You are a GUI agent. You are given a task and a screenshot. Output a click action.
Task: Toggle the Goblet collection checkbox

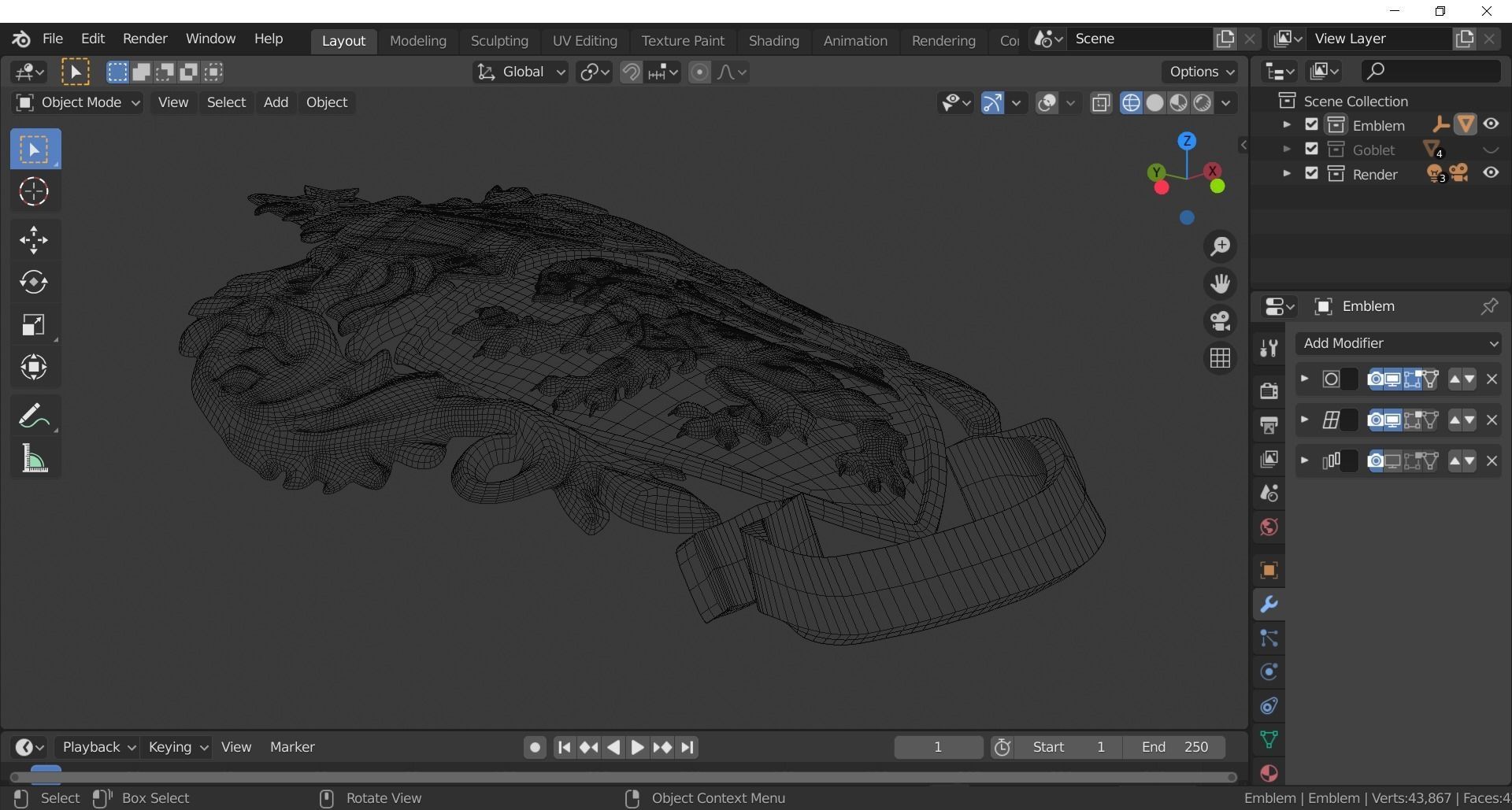[1311, 149]
